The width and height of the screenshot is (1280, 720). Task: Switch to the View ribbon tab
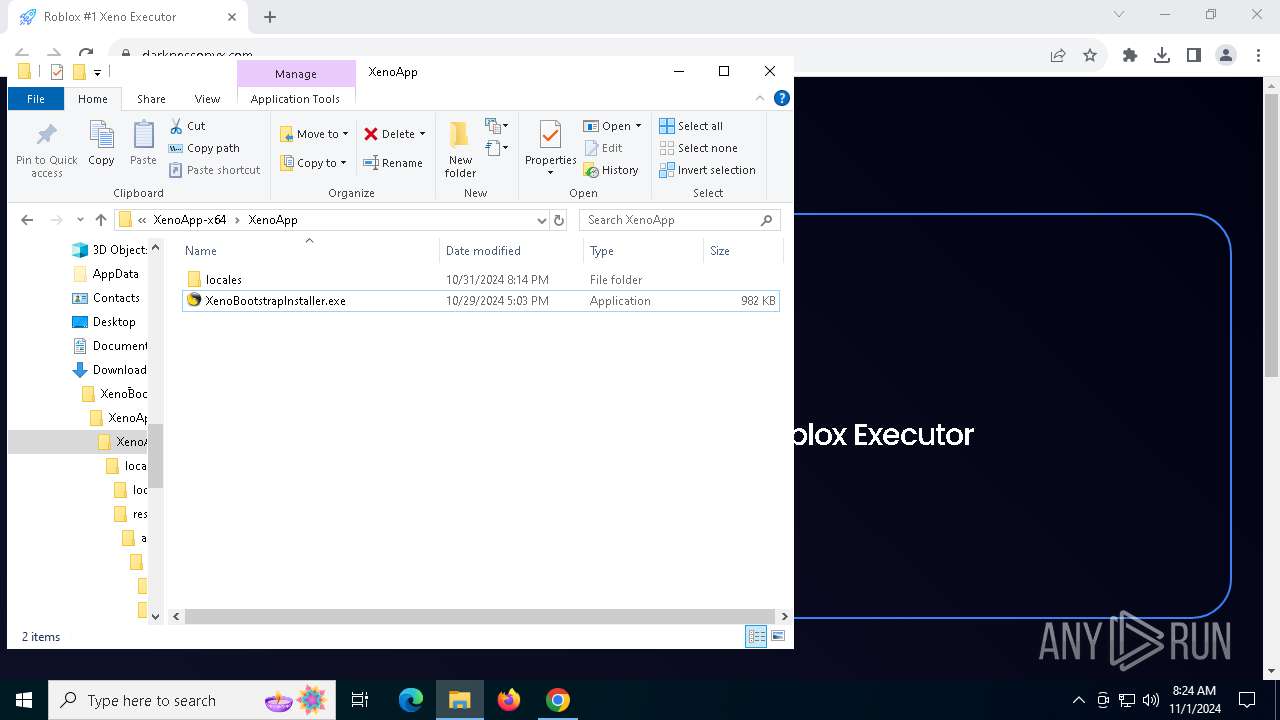pos(207,99)
